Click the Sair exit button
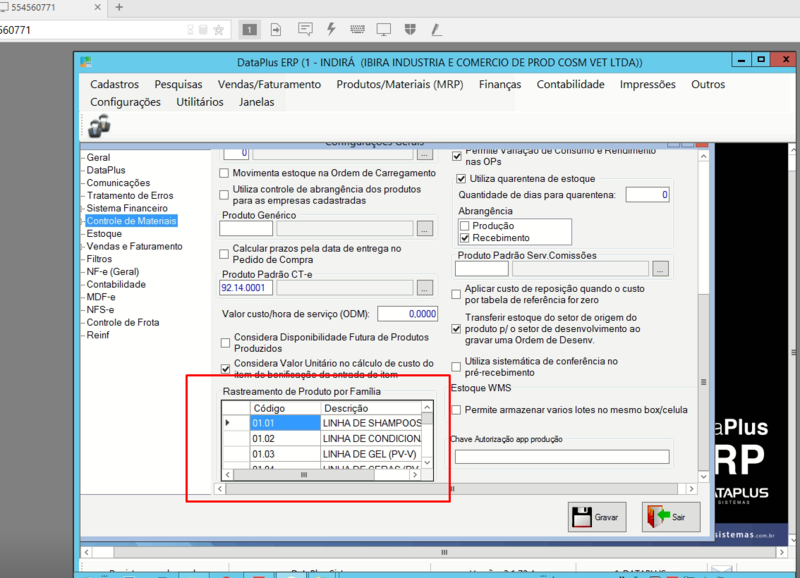800x578 pixels. (x=670, y=517)
